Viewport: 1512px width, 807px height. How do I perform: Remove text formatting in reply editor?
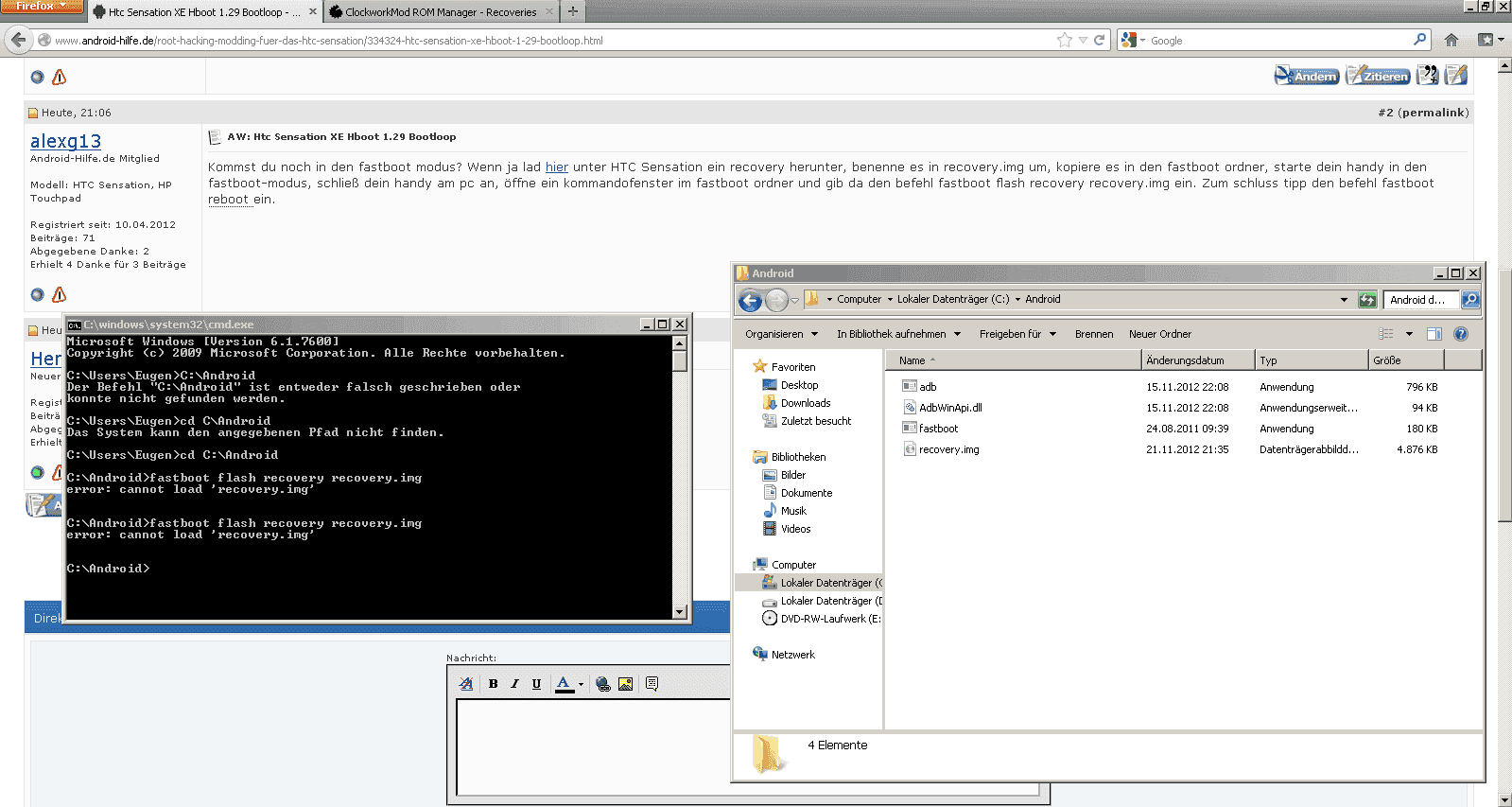point(465,683)
